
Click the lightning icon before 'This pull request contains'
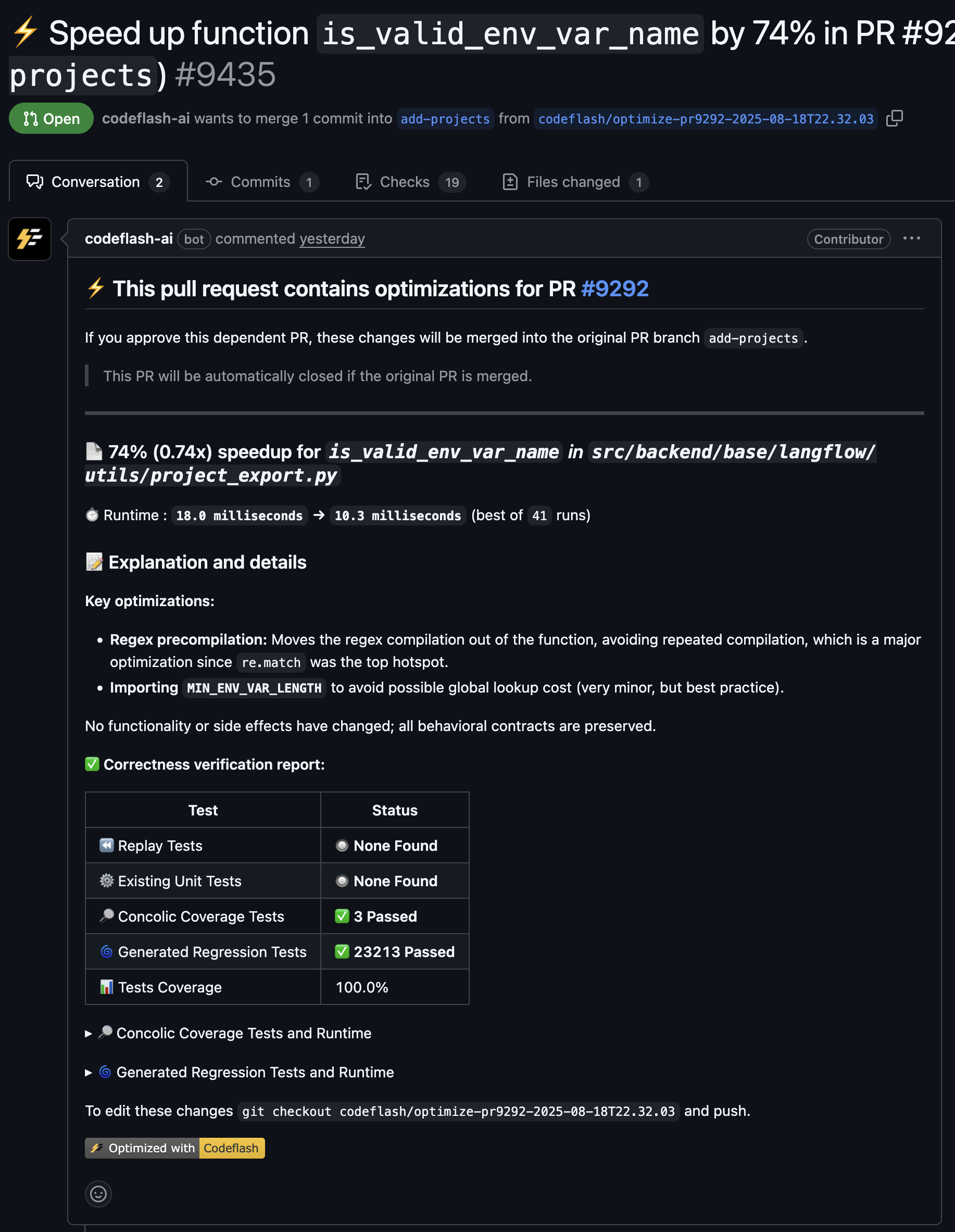(x=96, y=288)
